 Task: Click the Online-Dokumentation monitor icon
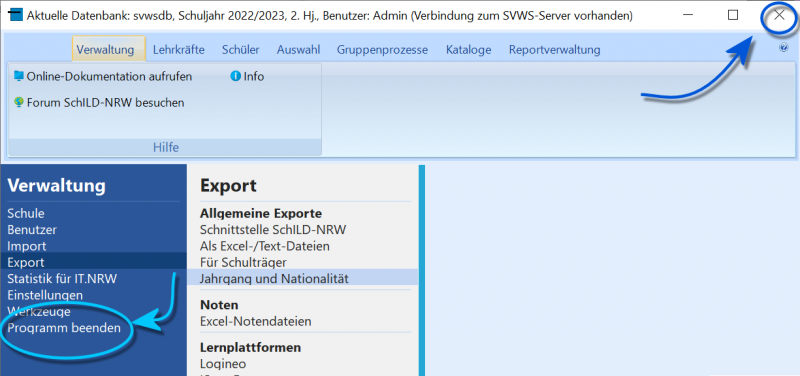[19, 77]
